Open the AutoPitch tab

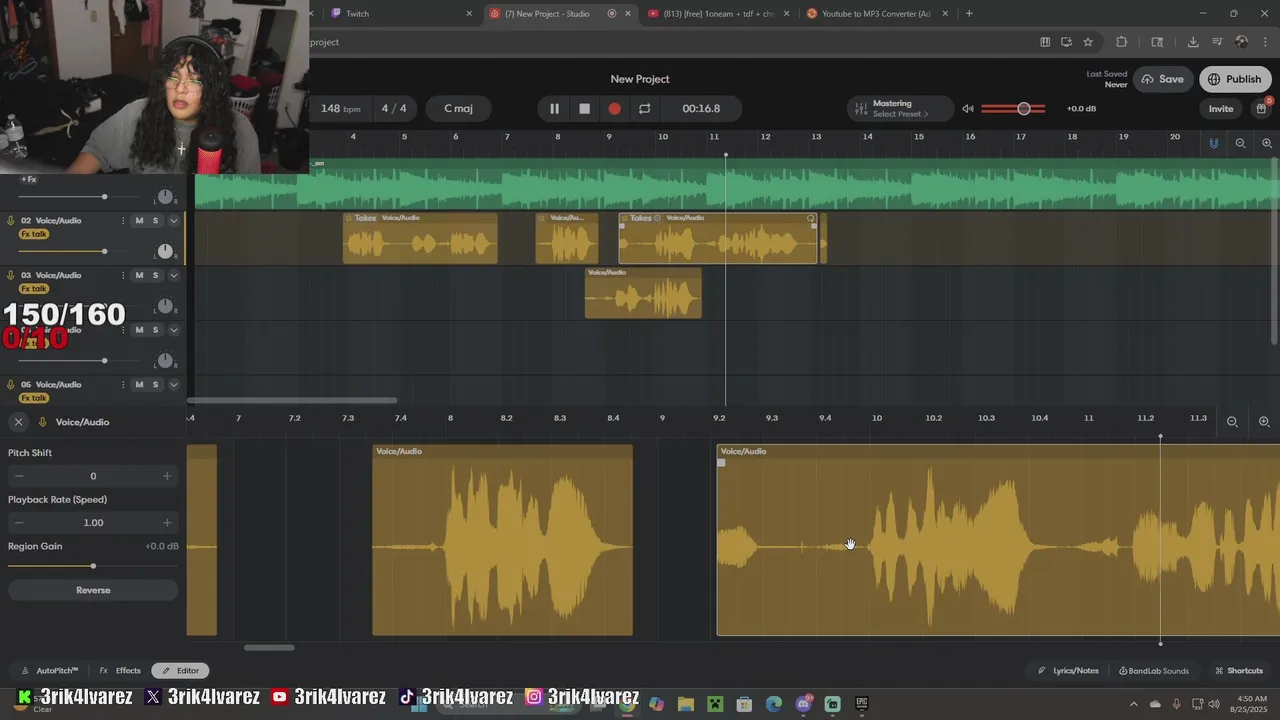pyautogui.click(x=50, y=671)
